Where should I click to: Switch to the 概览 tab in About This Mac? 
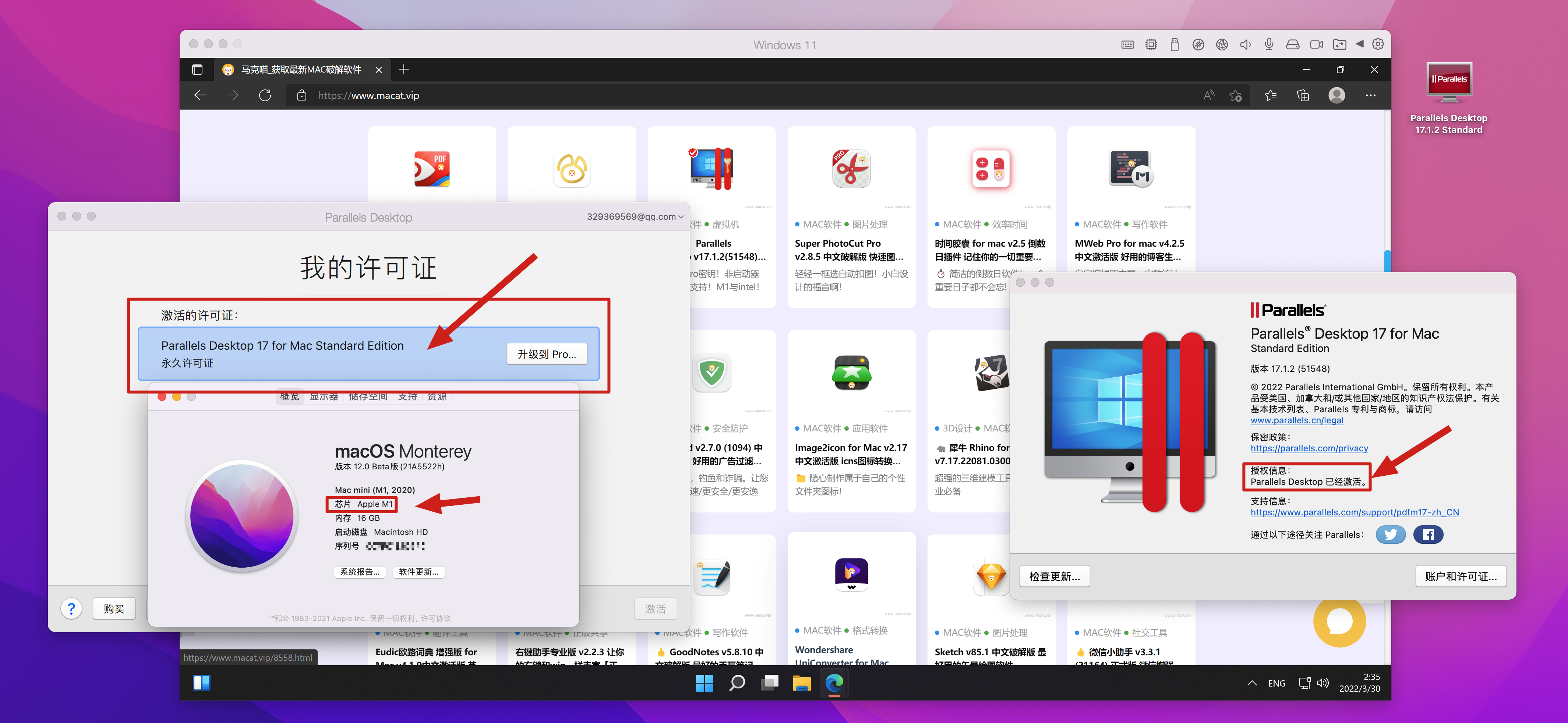[290, 397]
